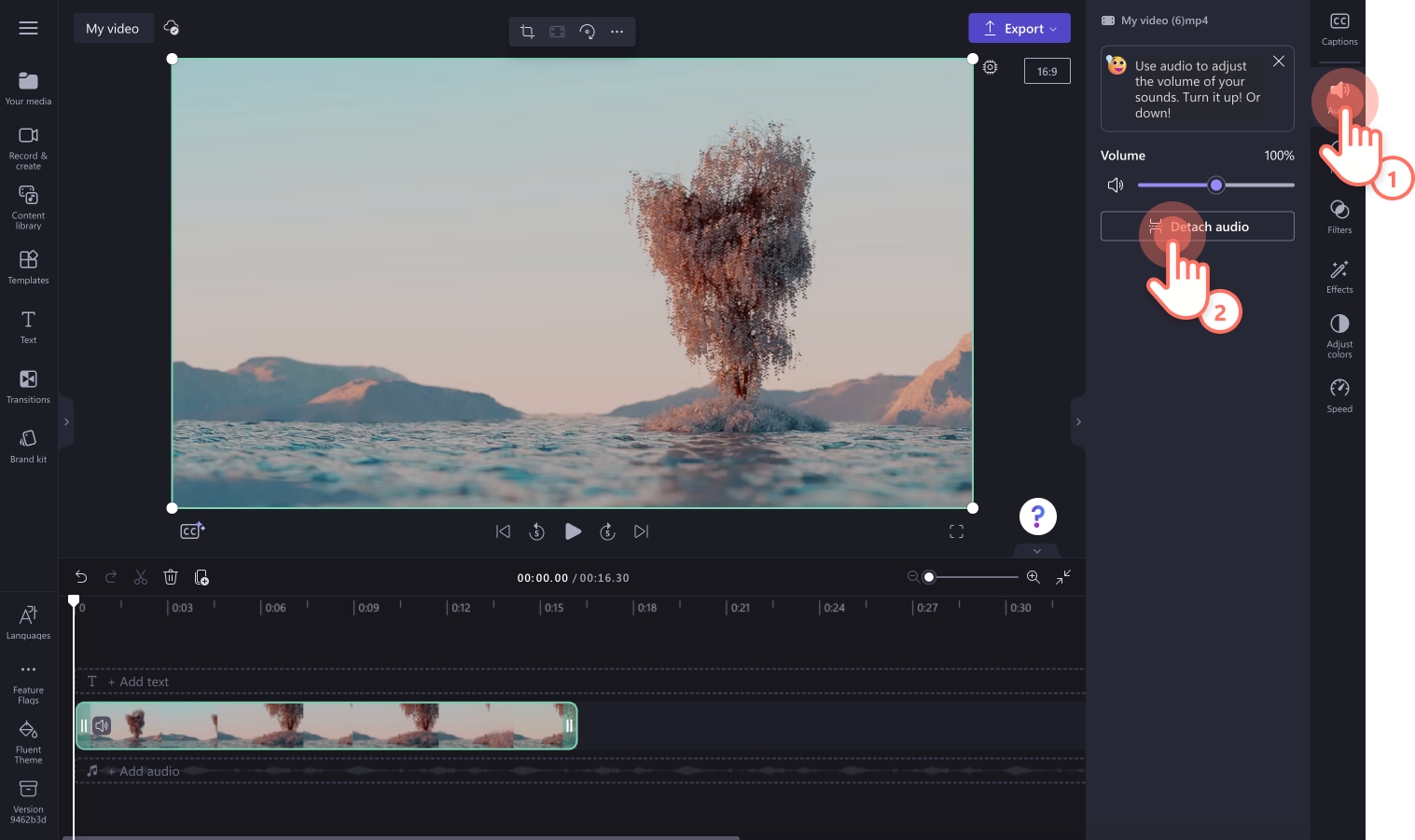
Task: Open the Transitions panel
Action: click(28, 386)
